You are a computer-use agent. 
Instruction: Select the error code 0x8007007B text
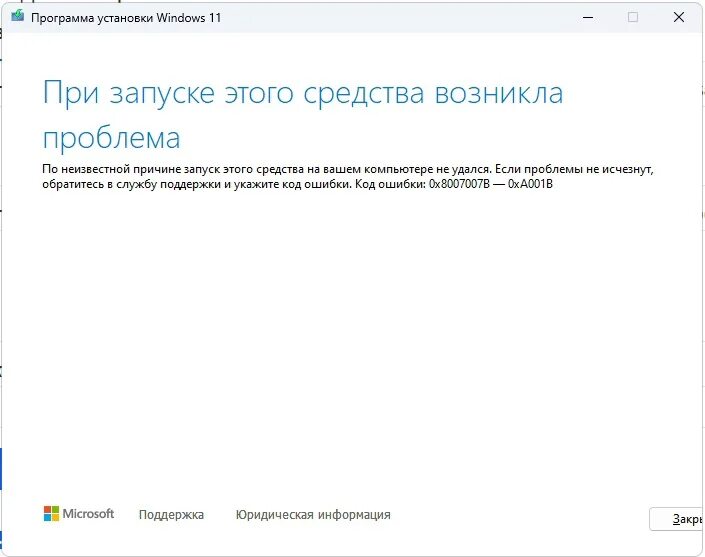coord(459,184)
